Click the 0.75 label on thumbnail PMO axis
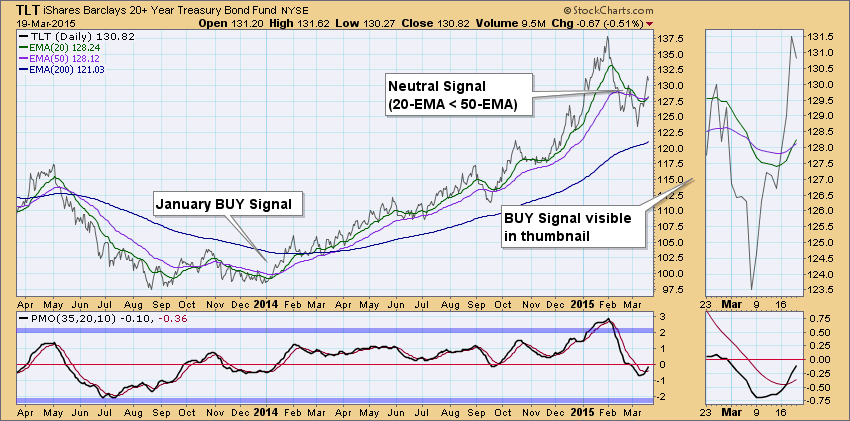The width and height of the screenshot is (850, 421). pyautogui.click(x=819, y=319)
